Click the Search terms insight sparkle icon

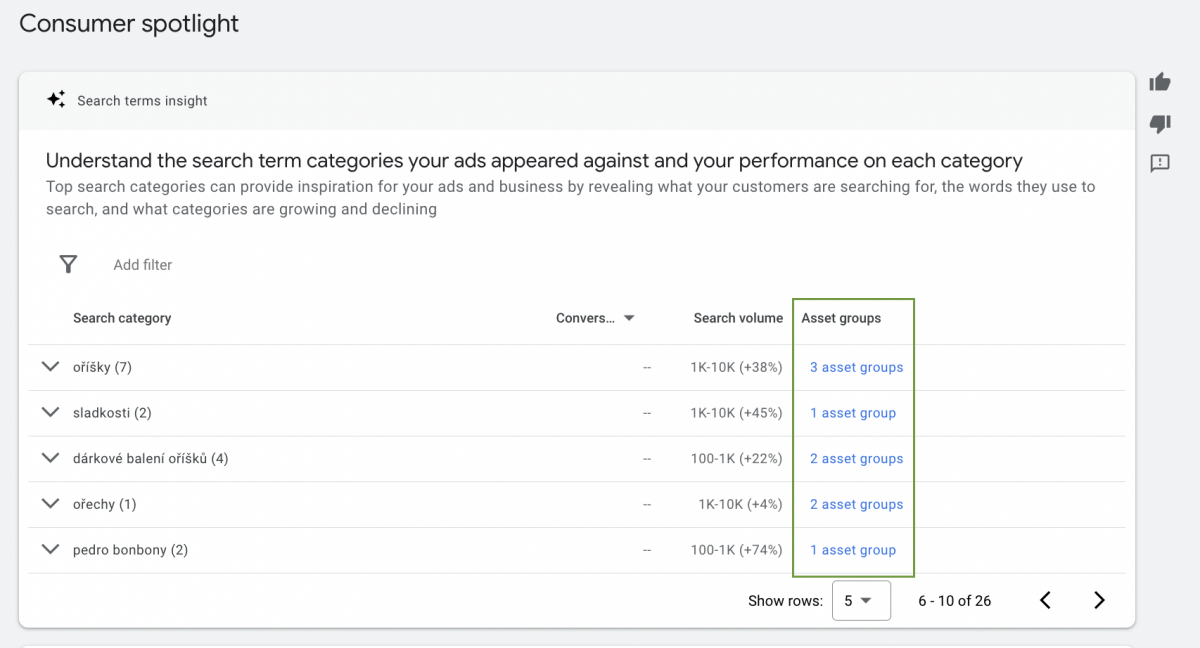pyautogui.click(x=56, y=100)
